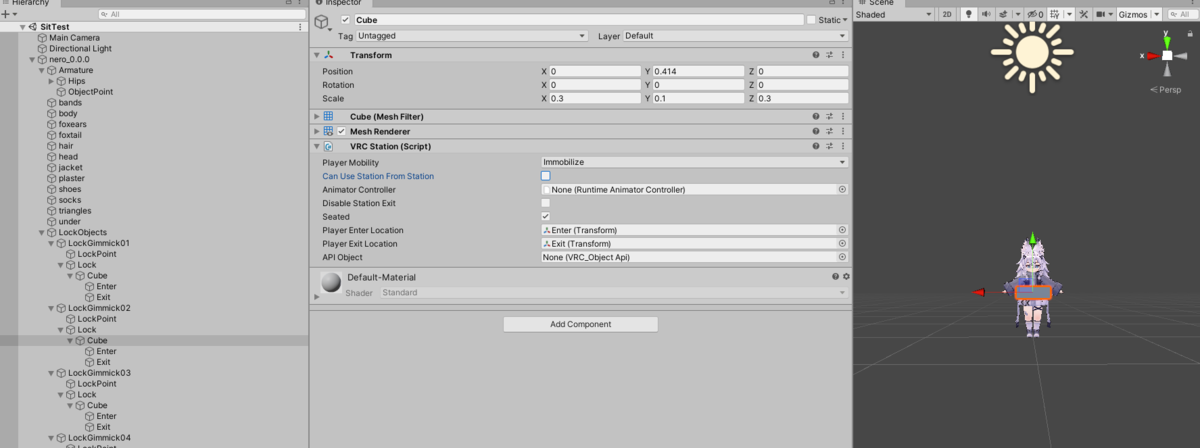Pick API Object selector circle
The height and width of the screenshot is (448, 1200).
pyautogui.click(x=842, y=257)
